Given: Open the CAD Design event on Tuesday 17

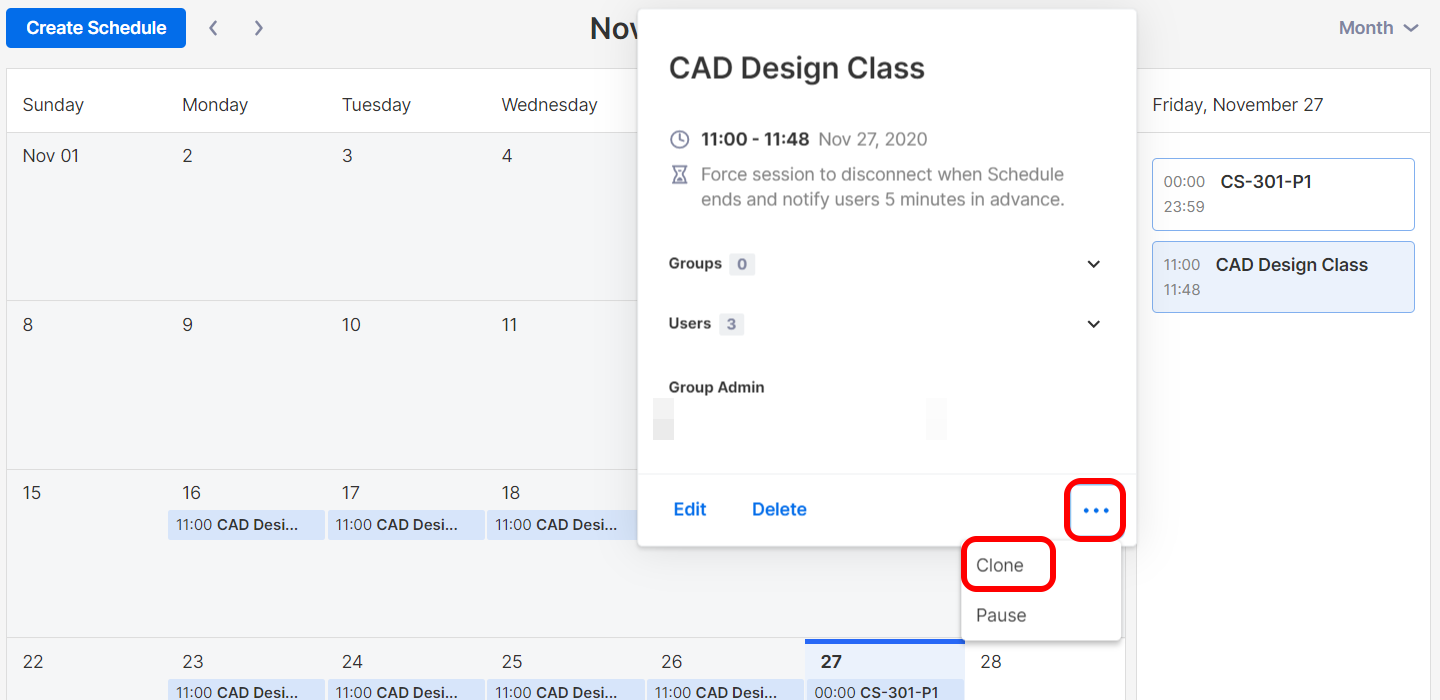Looking at the screenshot, I should (x=406, y=524).
